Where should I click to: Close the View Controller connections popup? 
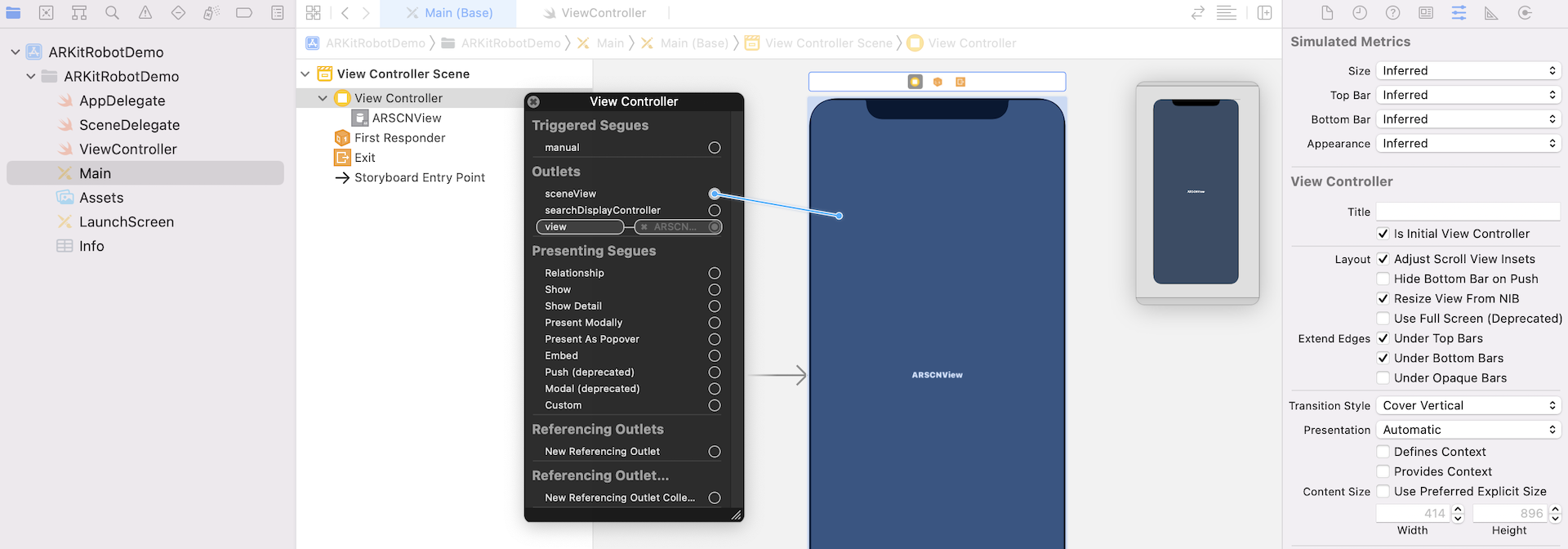(533, 102)
